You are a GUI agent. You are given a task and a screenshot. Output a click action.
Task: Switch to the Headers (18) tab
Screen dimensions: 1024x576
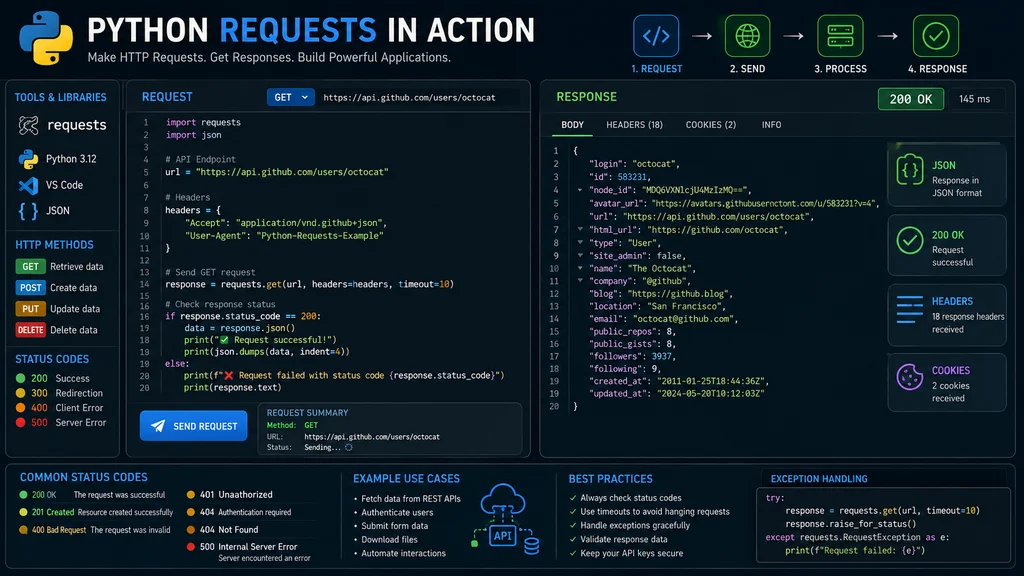pos(634,125)
